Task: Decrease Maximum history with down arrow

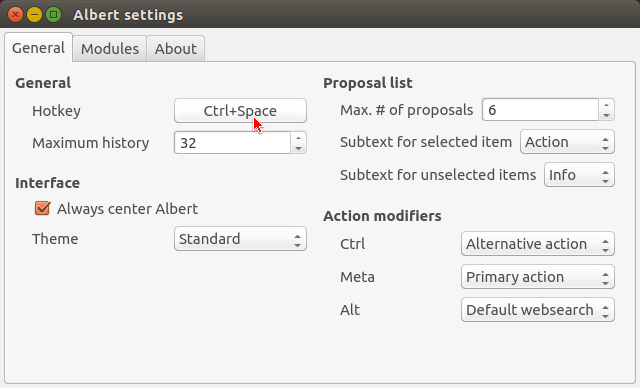Action: tap(298, 148)
